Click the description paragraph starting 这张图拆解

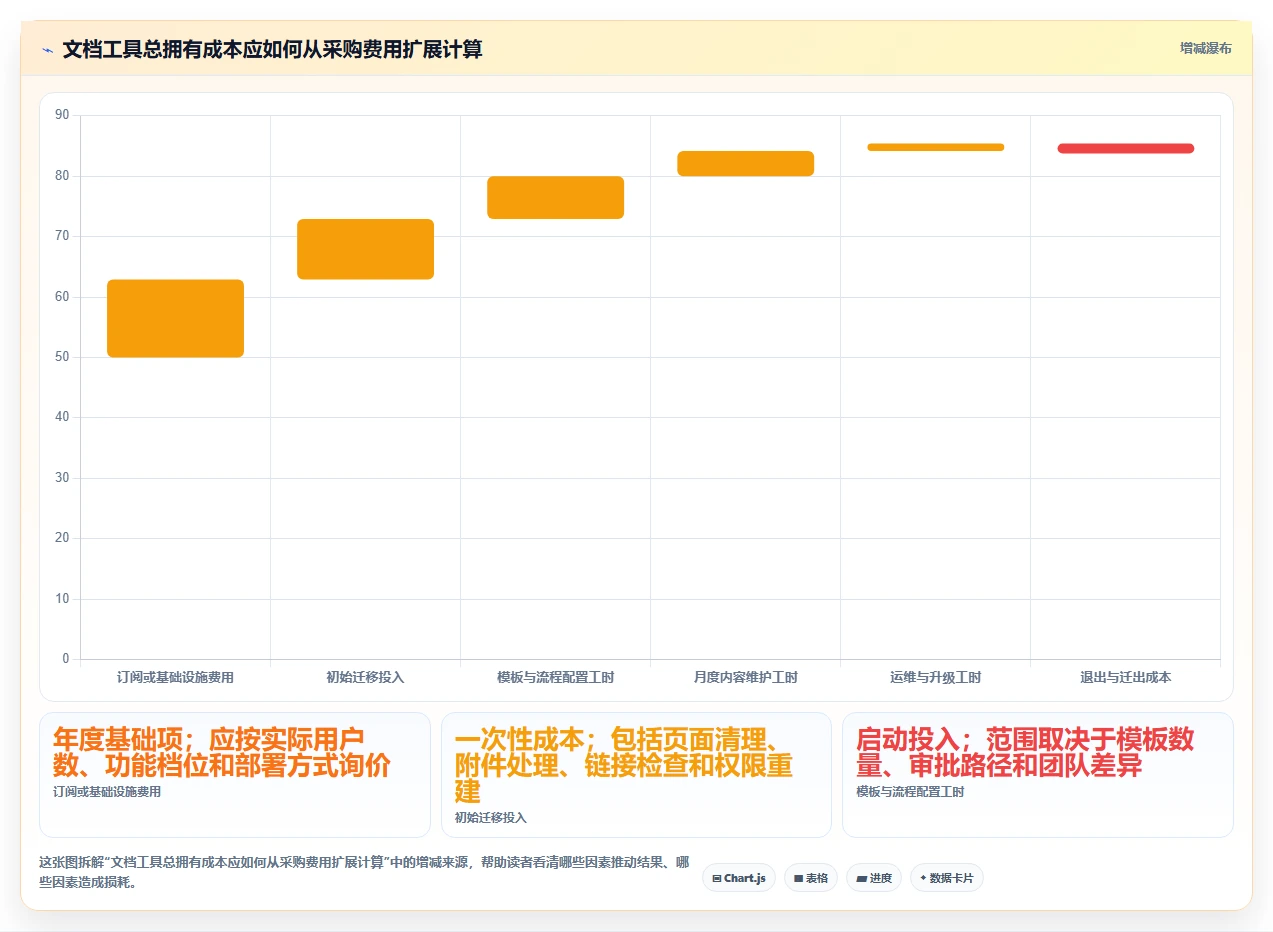(364, 872)
